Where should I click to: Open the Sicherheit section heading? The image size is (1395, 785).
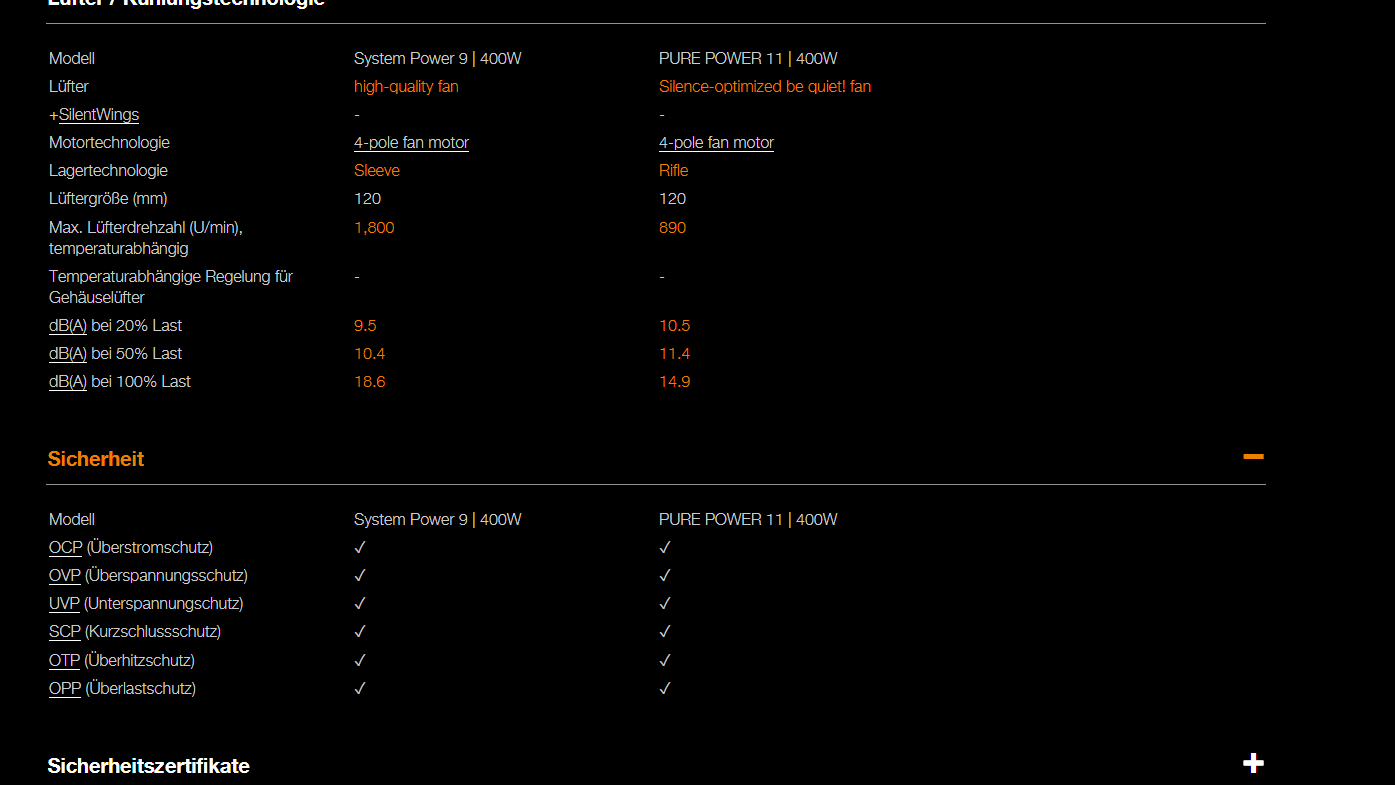pos(96,459)
